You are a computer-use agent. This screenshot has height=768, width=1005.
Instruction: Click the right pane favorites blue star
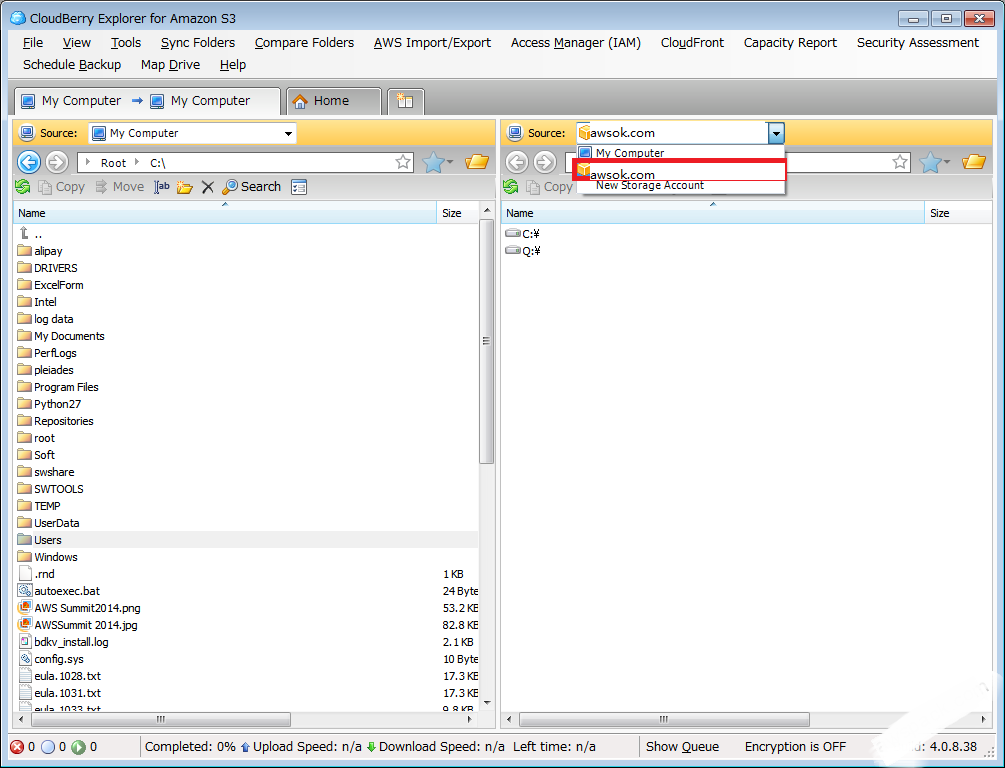(931, 162)
